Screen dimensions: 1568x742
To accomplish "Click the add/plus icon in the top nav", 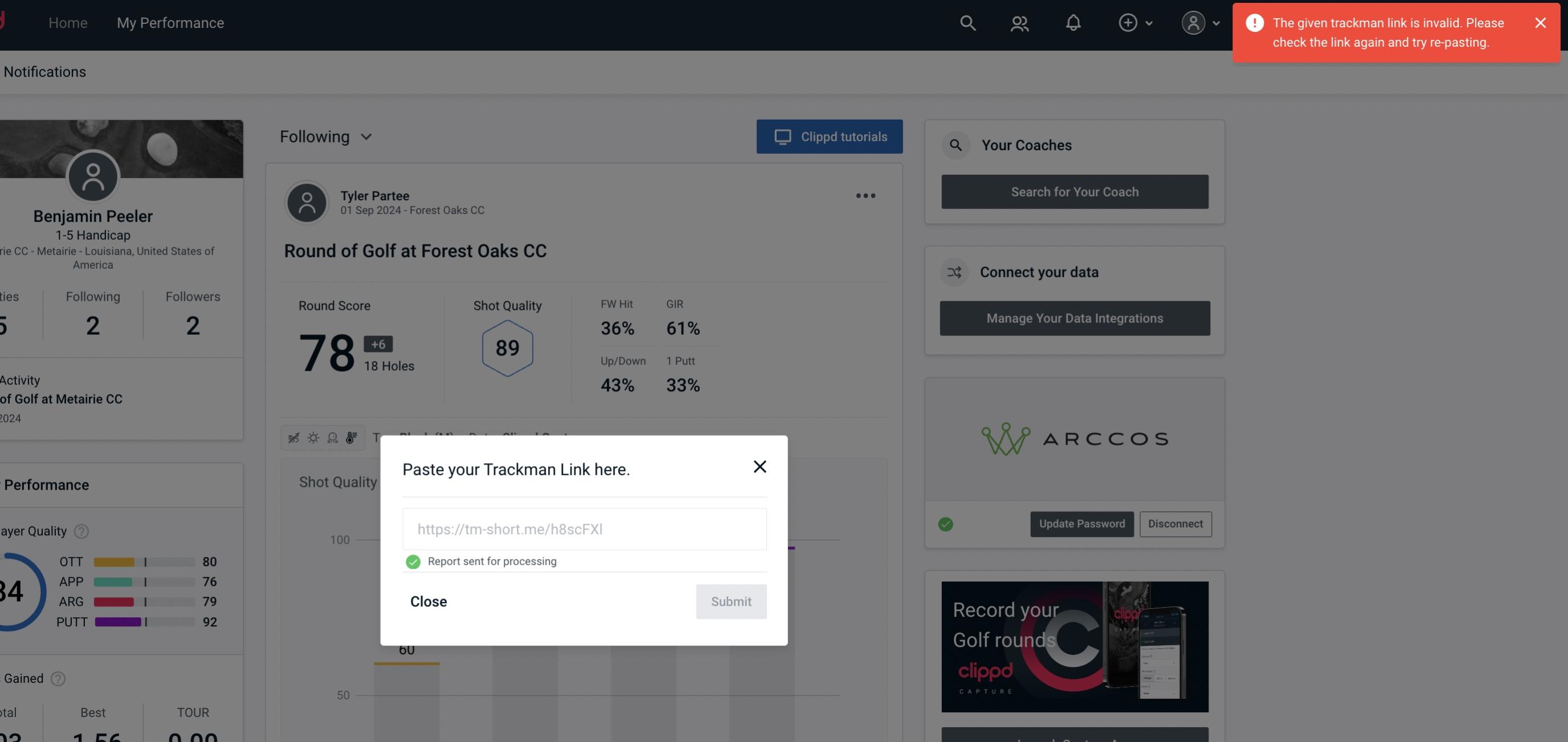I will click(x=1128, y=22).
